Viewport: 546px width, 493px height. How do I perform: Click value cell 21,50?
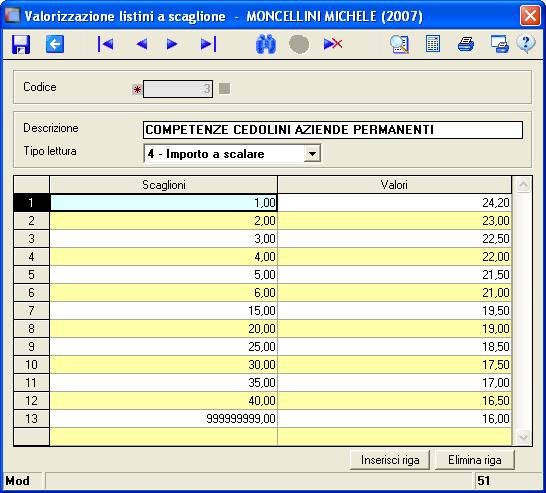click(x=395, y=275)
